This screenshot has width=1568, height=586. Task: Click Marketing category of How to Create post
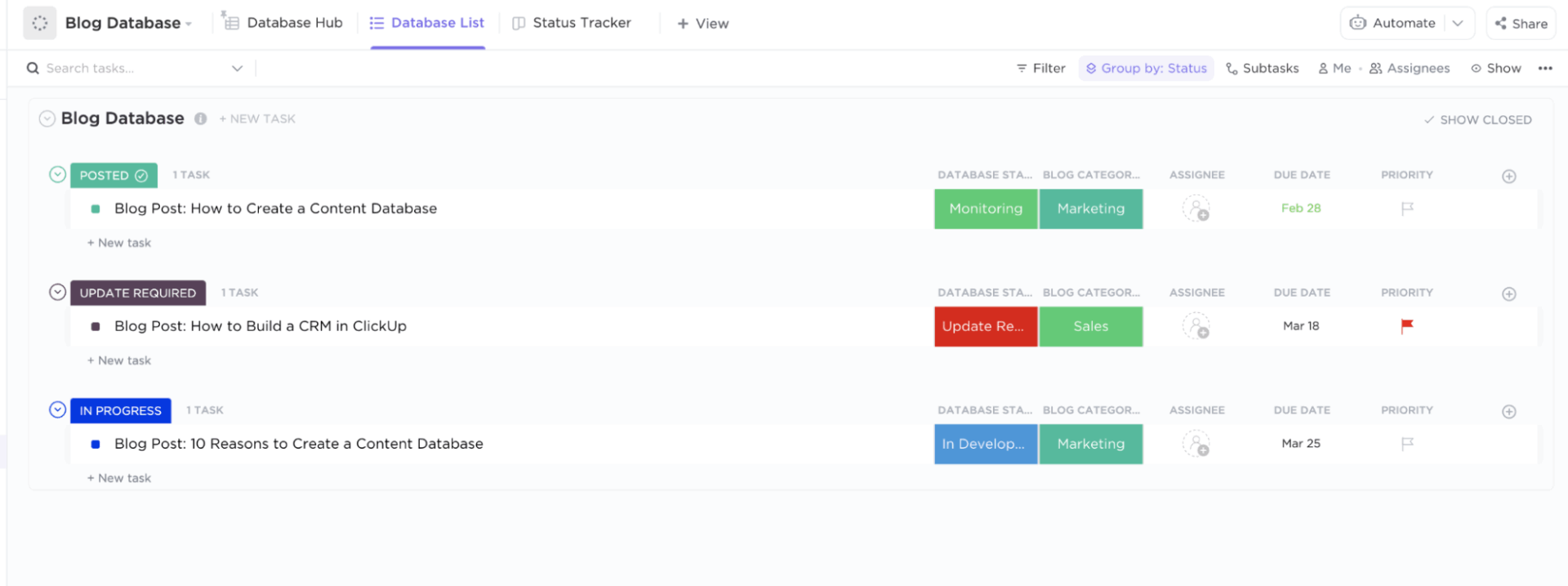1091,209
